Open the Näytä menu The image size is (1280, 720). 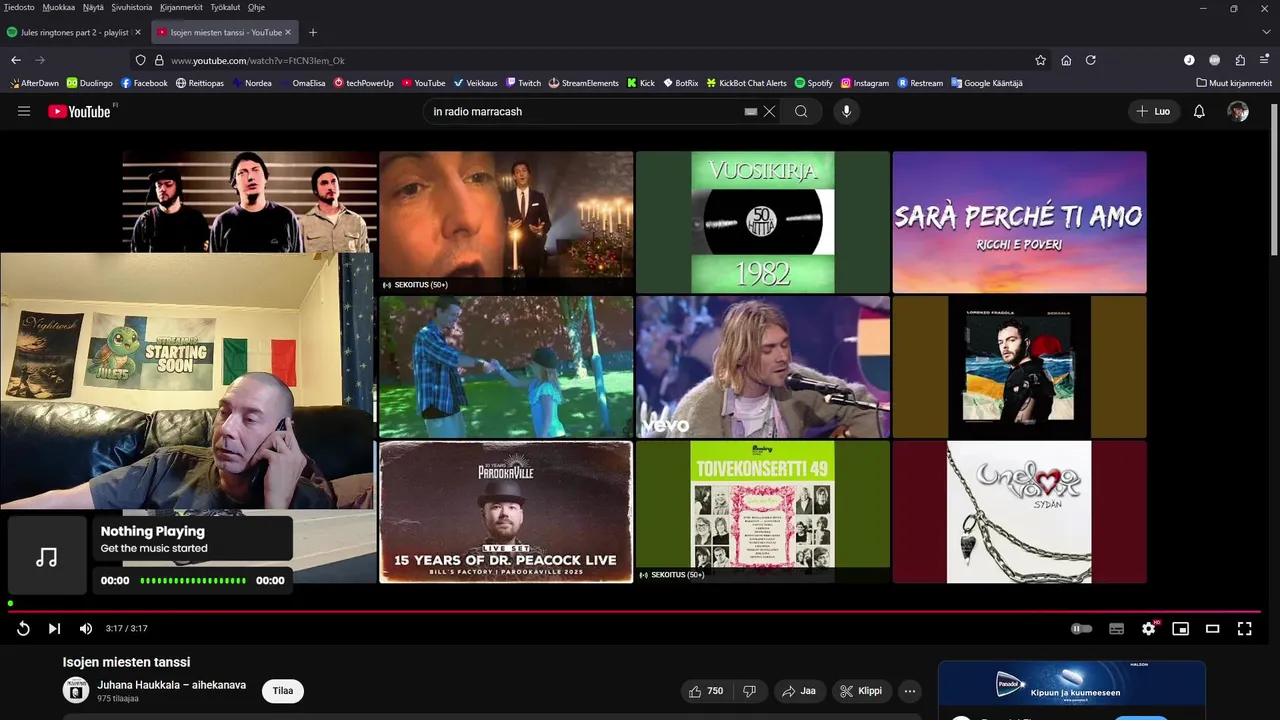(x=93, y=7)
